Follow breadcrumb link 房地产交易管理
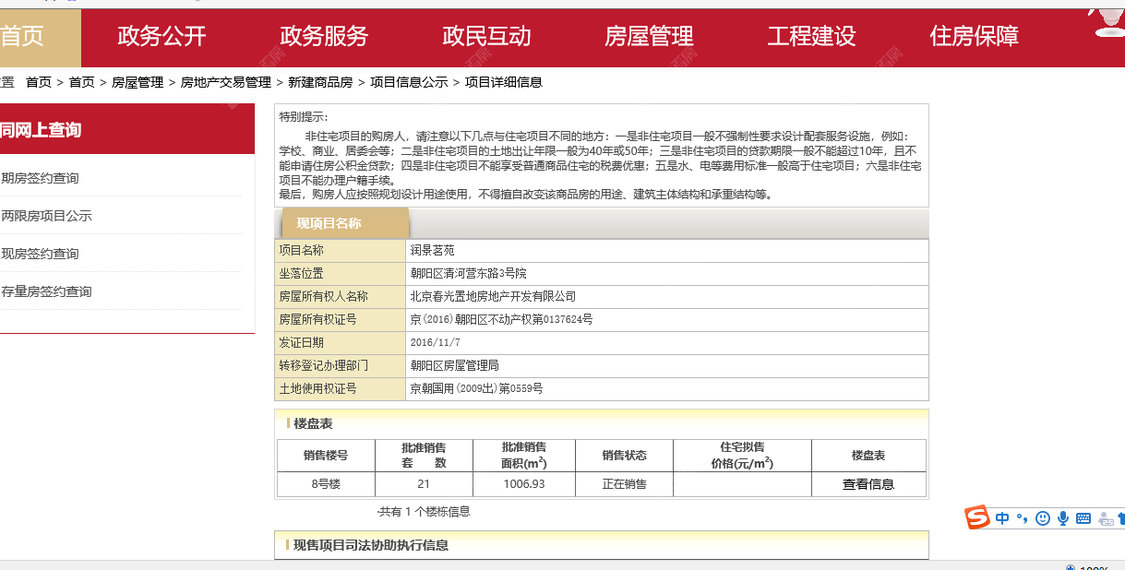The height and width of the screenshot is (570, 1125). [x=225, y=83]
